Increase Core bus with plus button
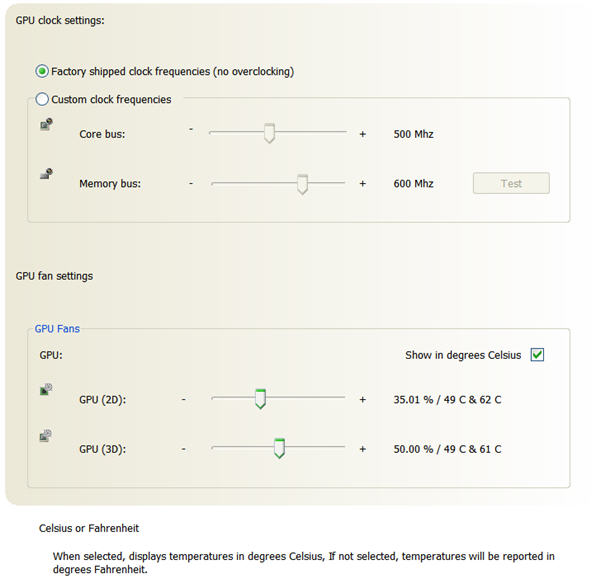 click(x=363, y=134)
